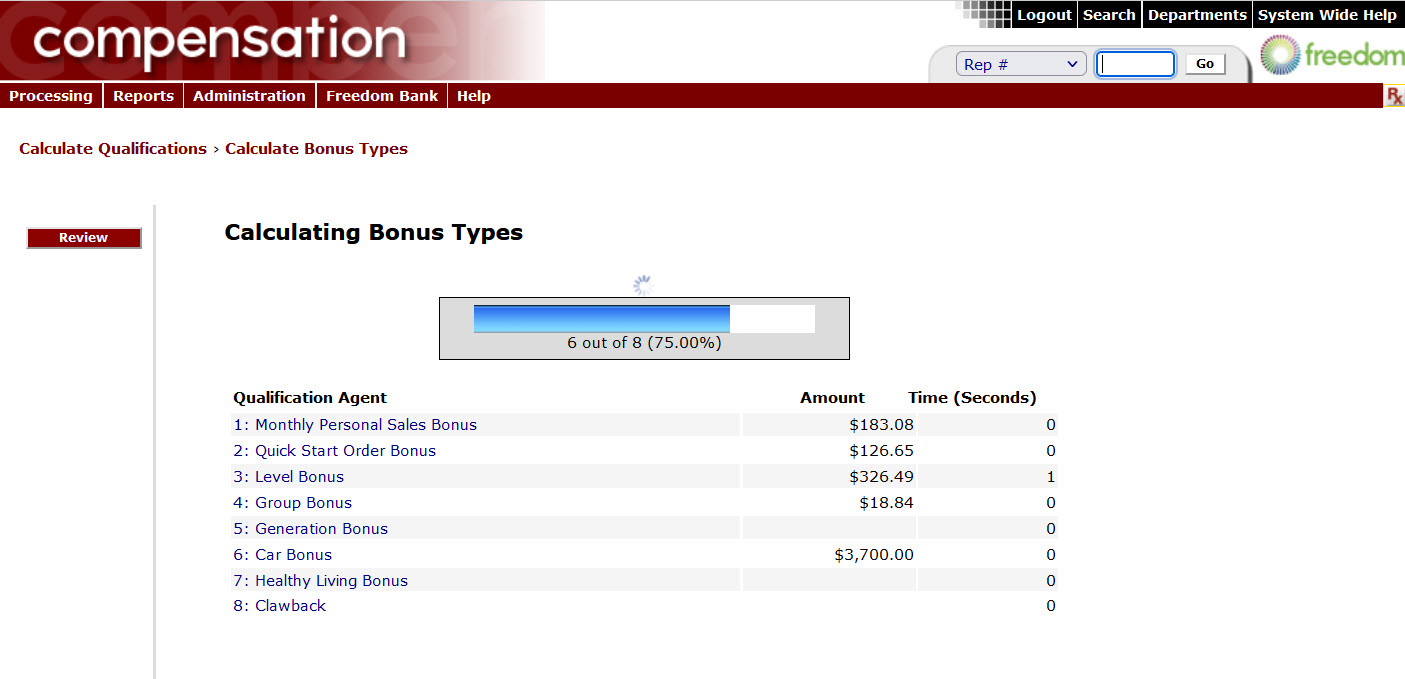This screenshot has width=1405, height=679.
Task: Open the Search page
Action: click(x=1108, y=14)
